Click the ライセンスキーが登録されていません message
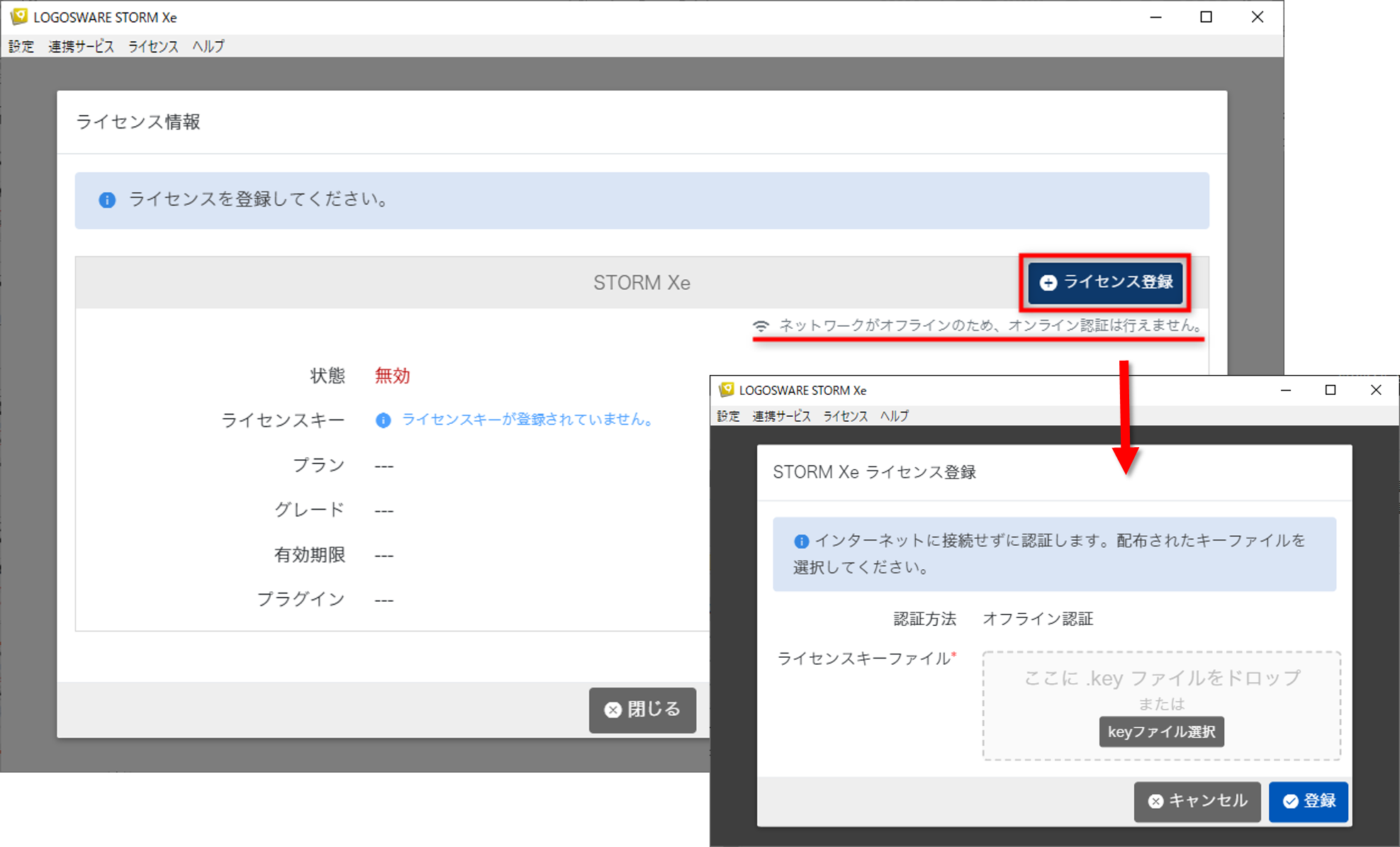The image size is (1400, 847). point(527,420)
